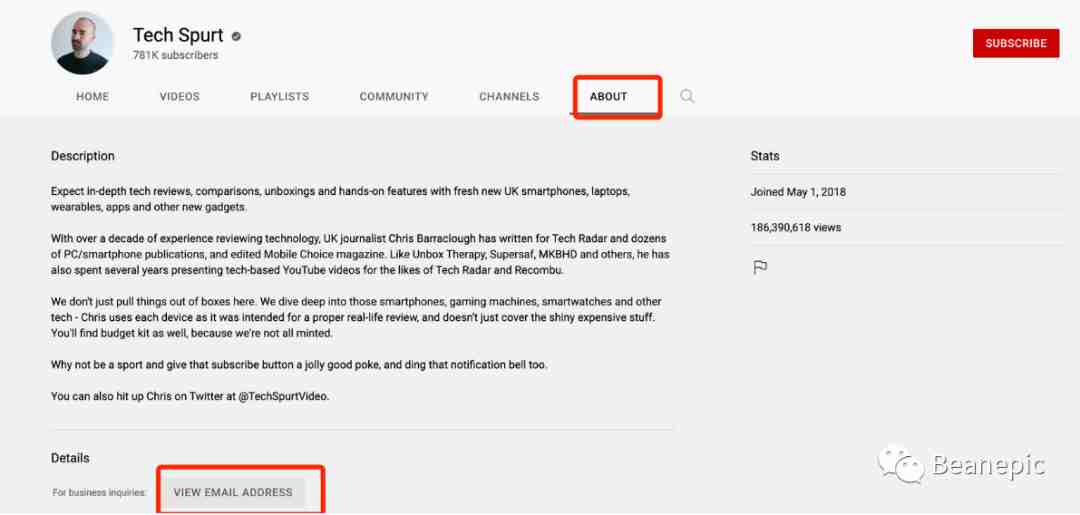
Task: Go to the Community tab
Action: pos(394,97)
